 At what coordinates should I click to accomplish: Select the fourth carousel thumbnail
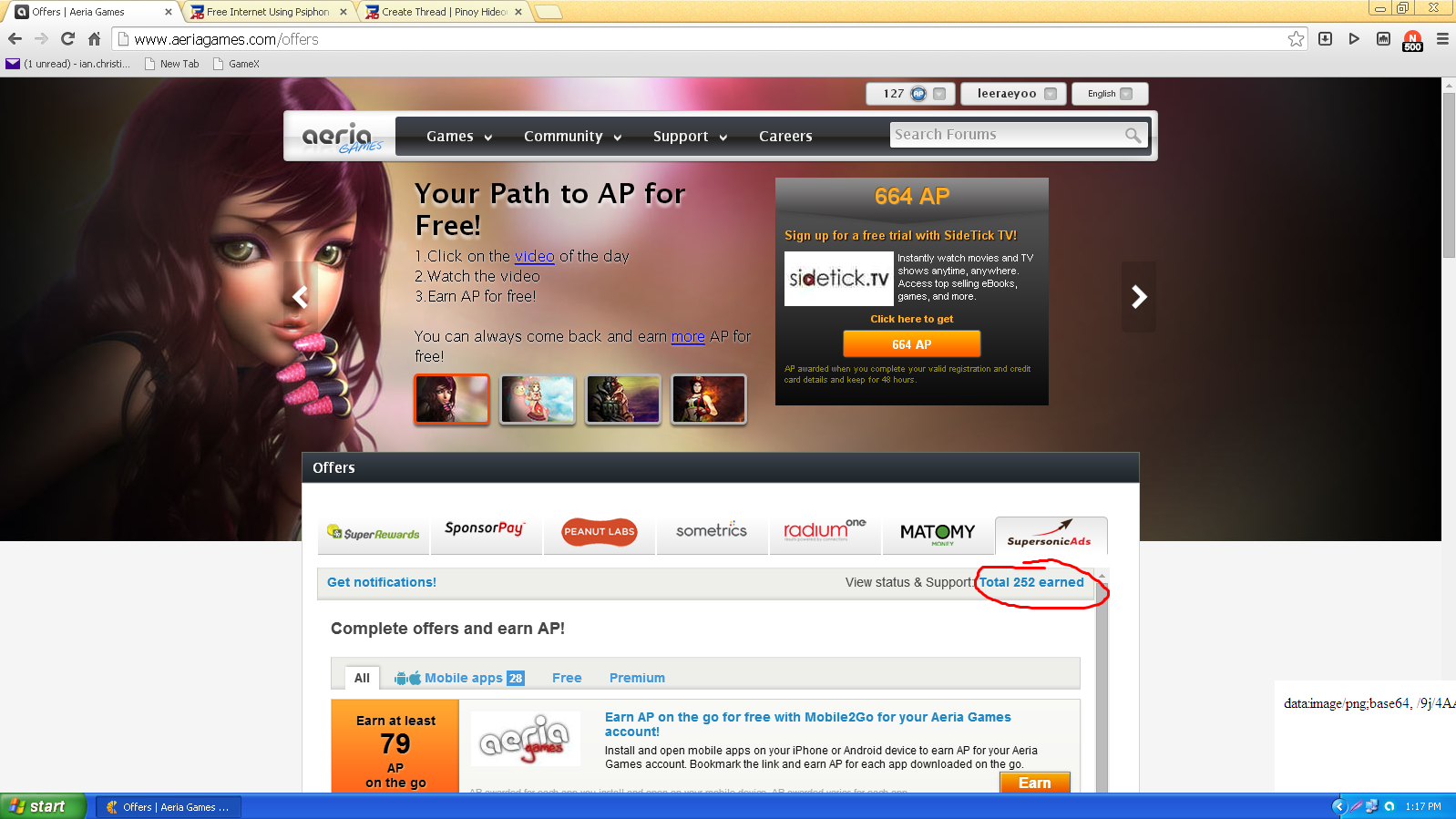(709, 399)
